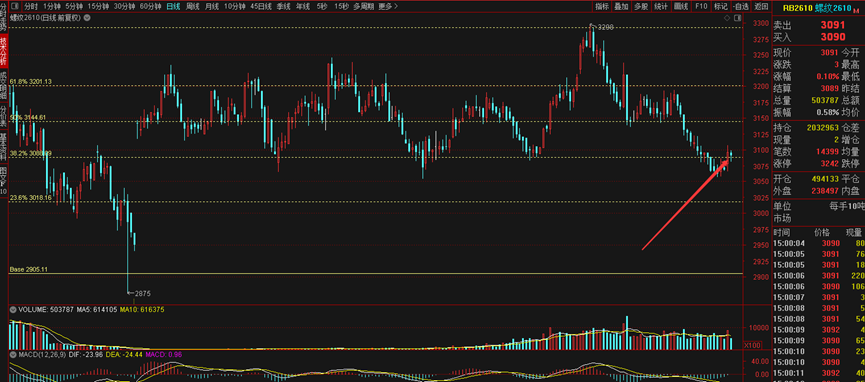Open the 指标 indicators button
865x382 pixels.
602,7
